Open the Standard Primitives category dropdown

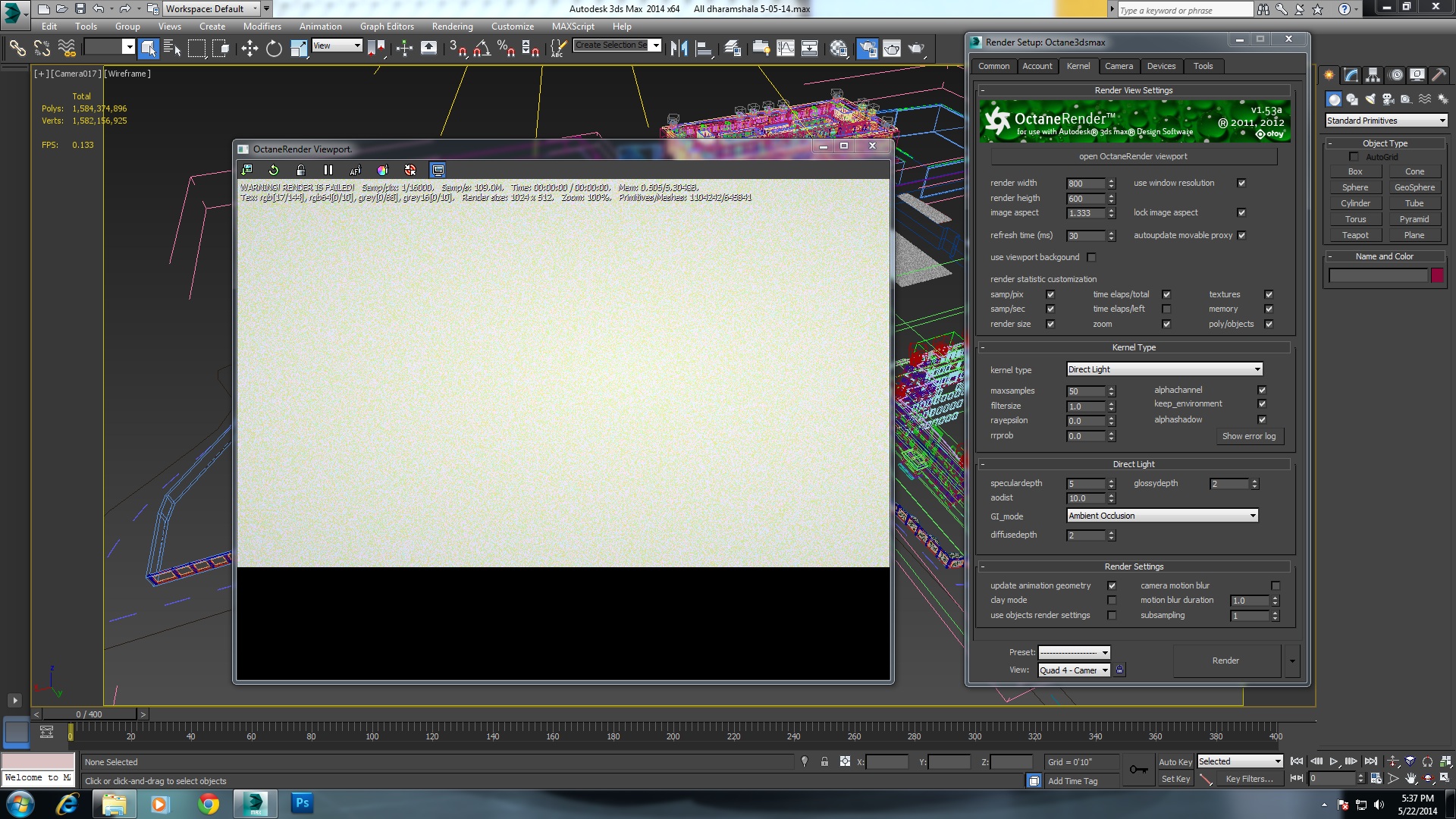(1386, 121)
